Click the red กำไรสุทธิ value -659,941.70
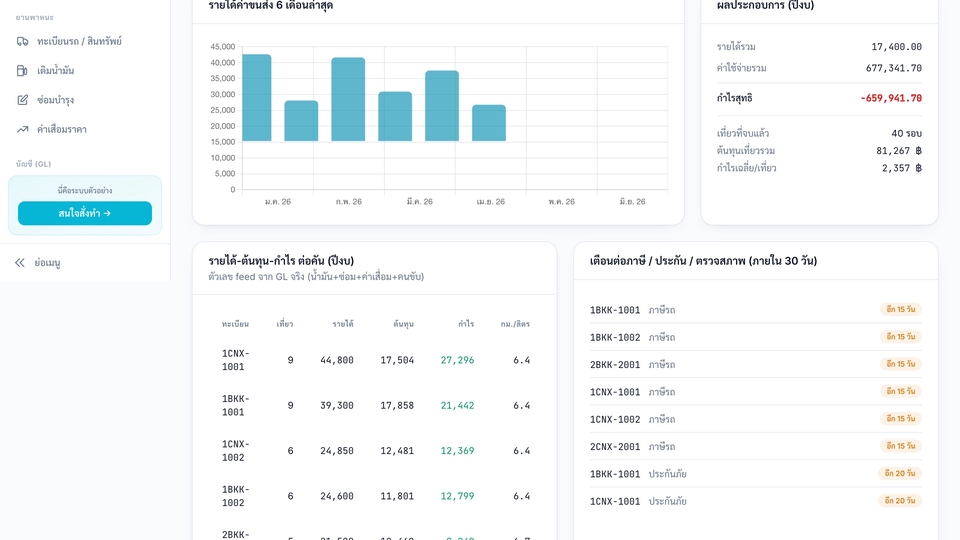The image size is (960, 540). 891,98
